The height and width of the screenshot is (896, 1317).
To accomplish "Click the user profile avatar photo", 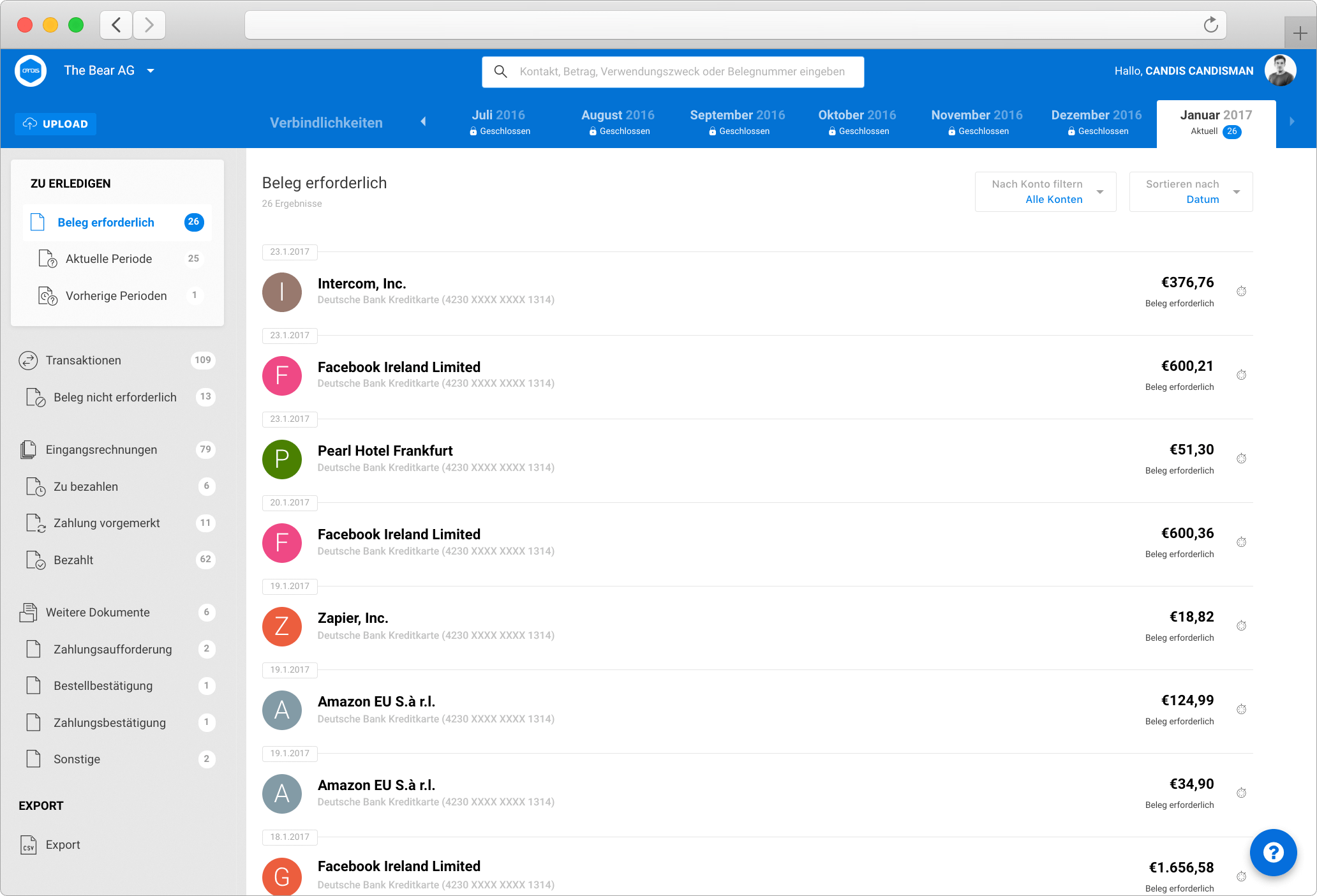I will [1280, 71].
